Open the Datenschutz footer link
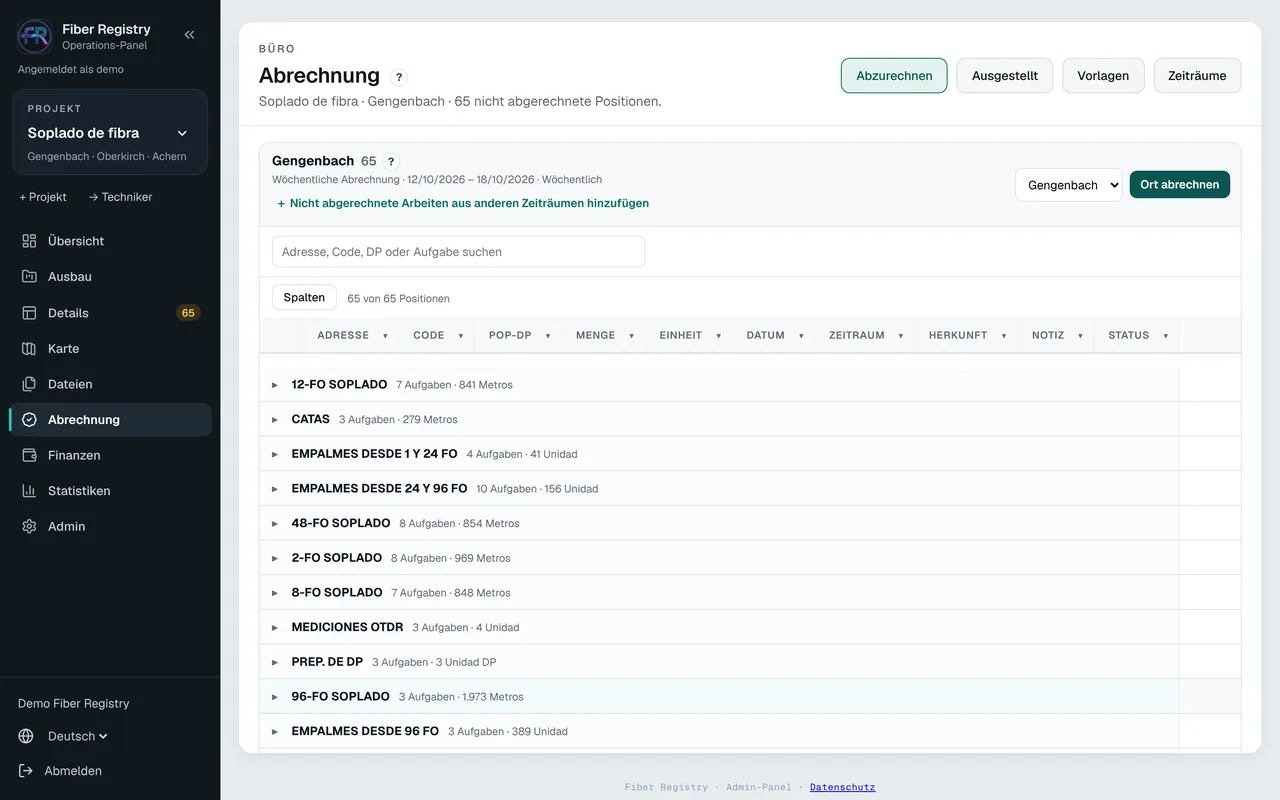Viewport: 1280px width, 800px height. coord(842,787)
